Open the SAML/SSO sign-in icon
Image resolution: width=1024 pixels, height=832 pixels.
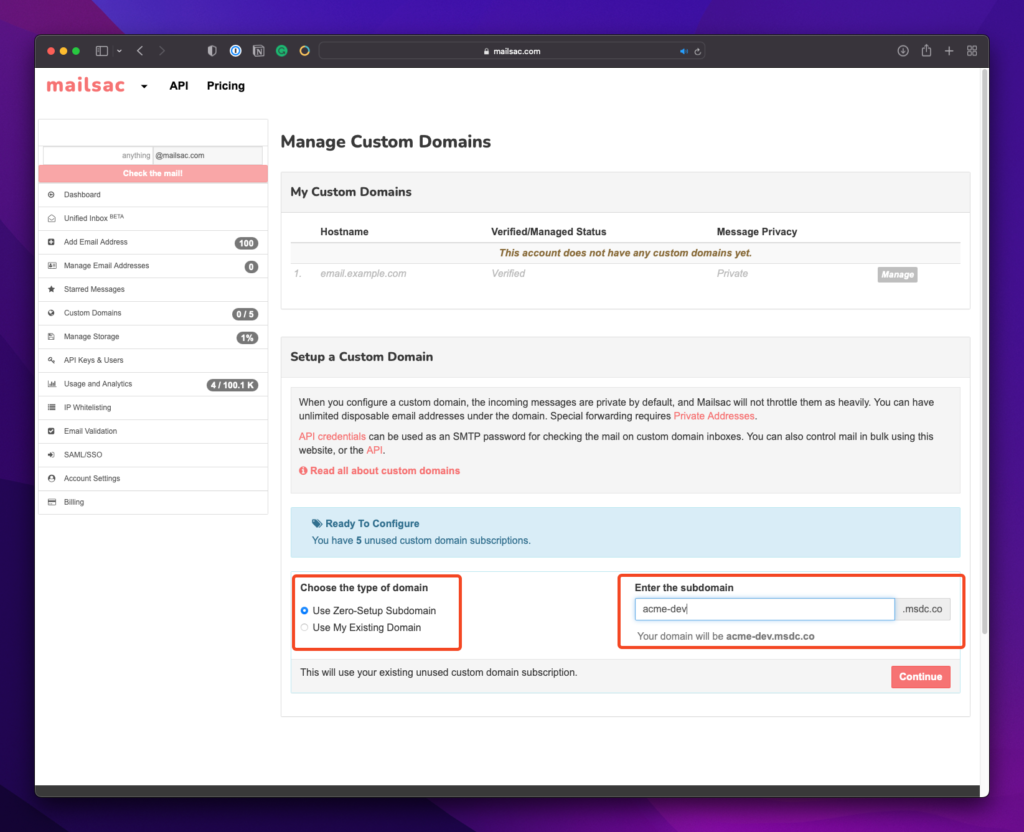click(52, 455)
